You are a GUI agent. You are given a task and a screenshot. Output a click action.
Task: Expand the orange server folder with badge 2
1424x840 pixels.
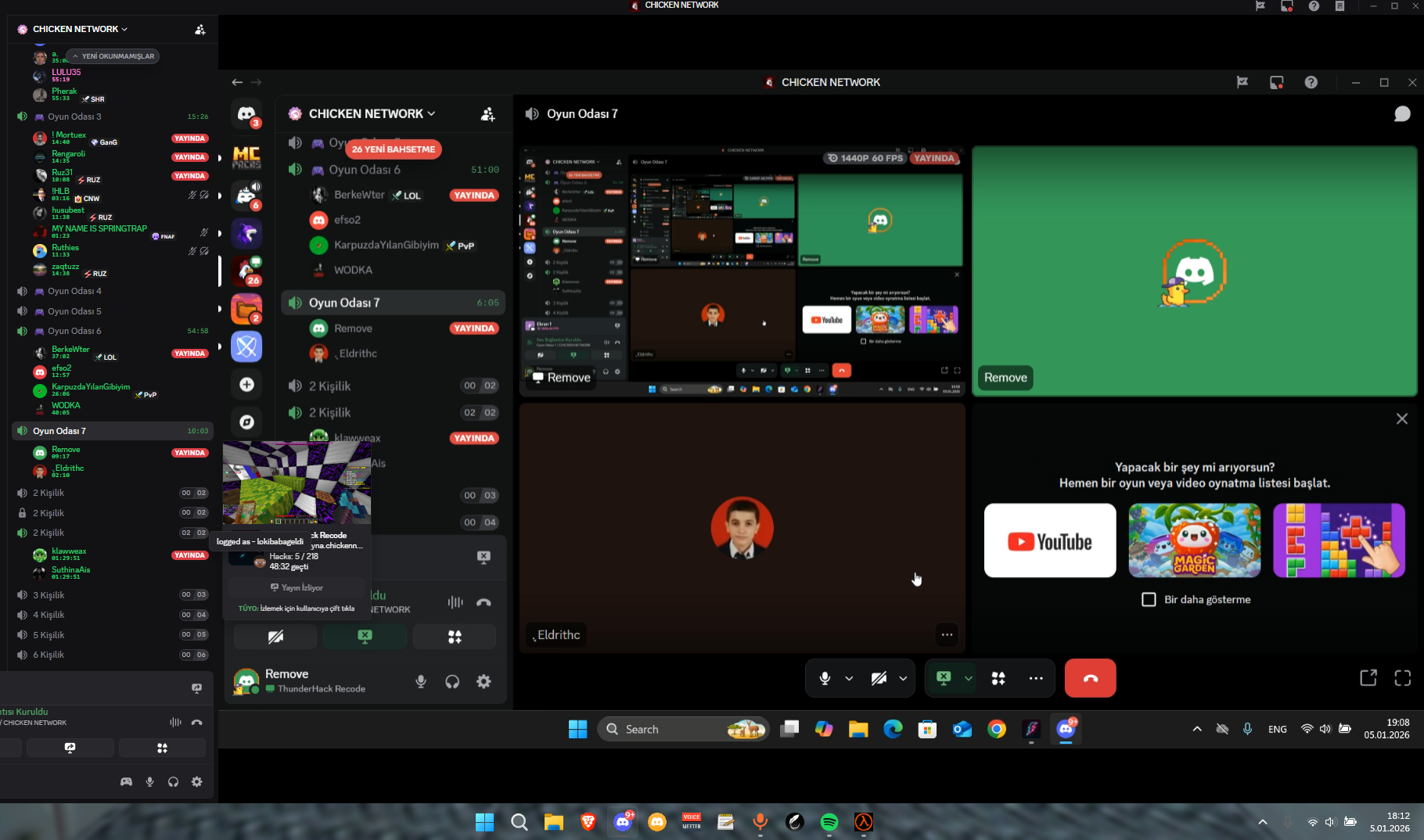point(246,309)
